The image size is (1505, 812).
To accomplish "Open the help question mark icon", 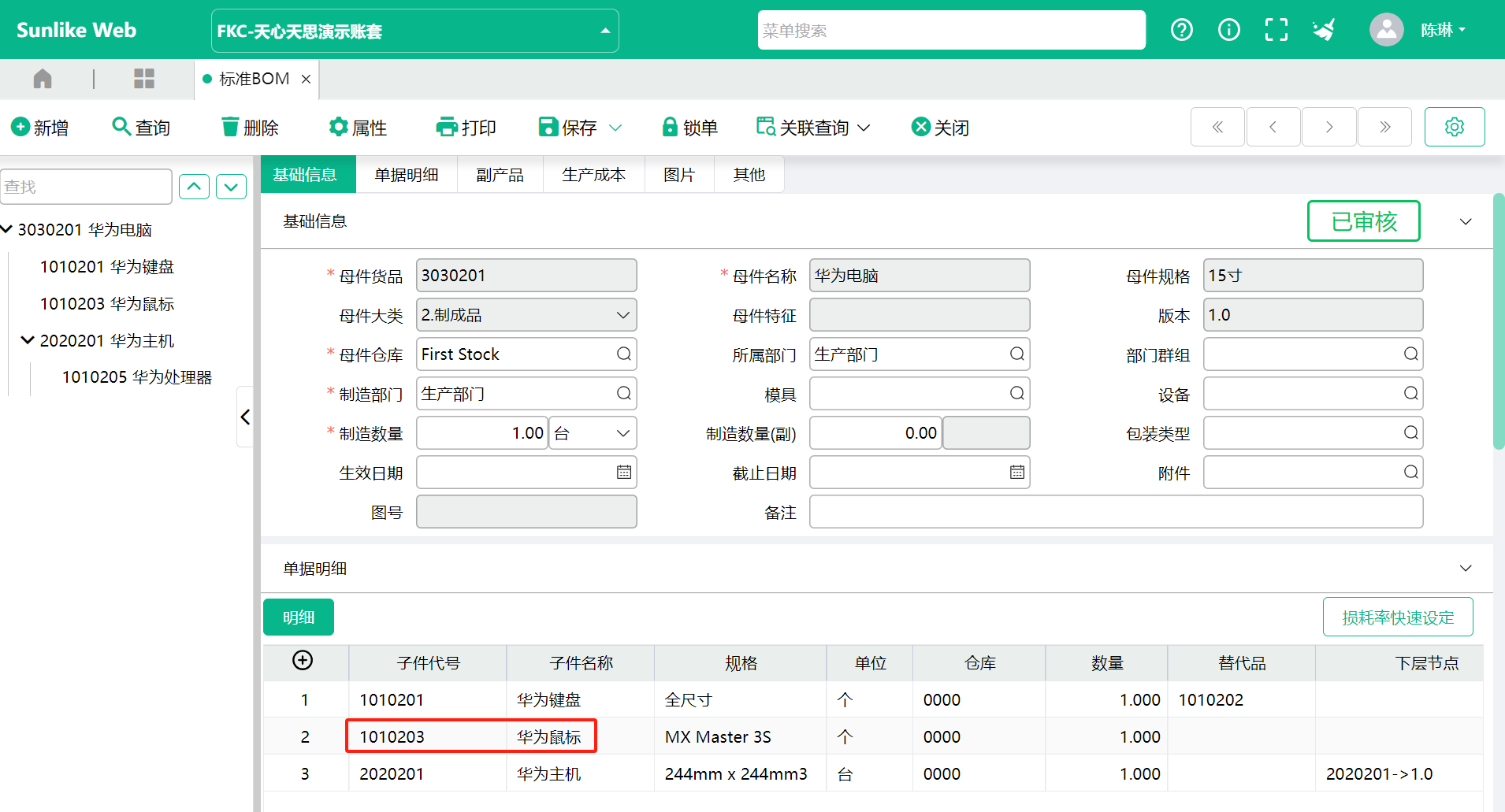I will (x=1181, y=30).
